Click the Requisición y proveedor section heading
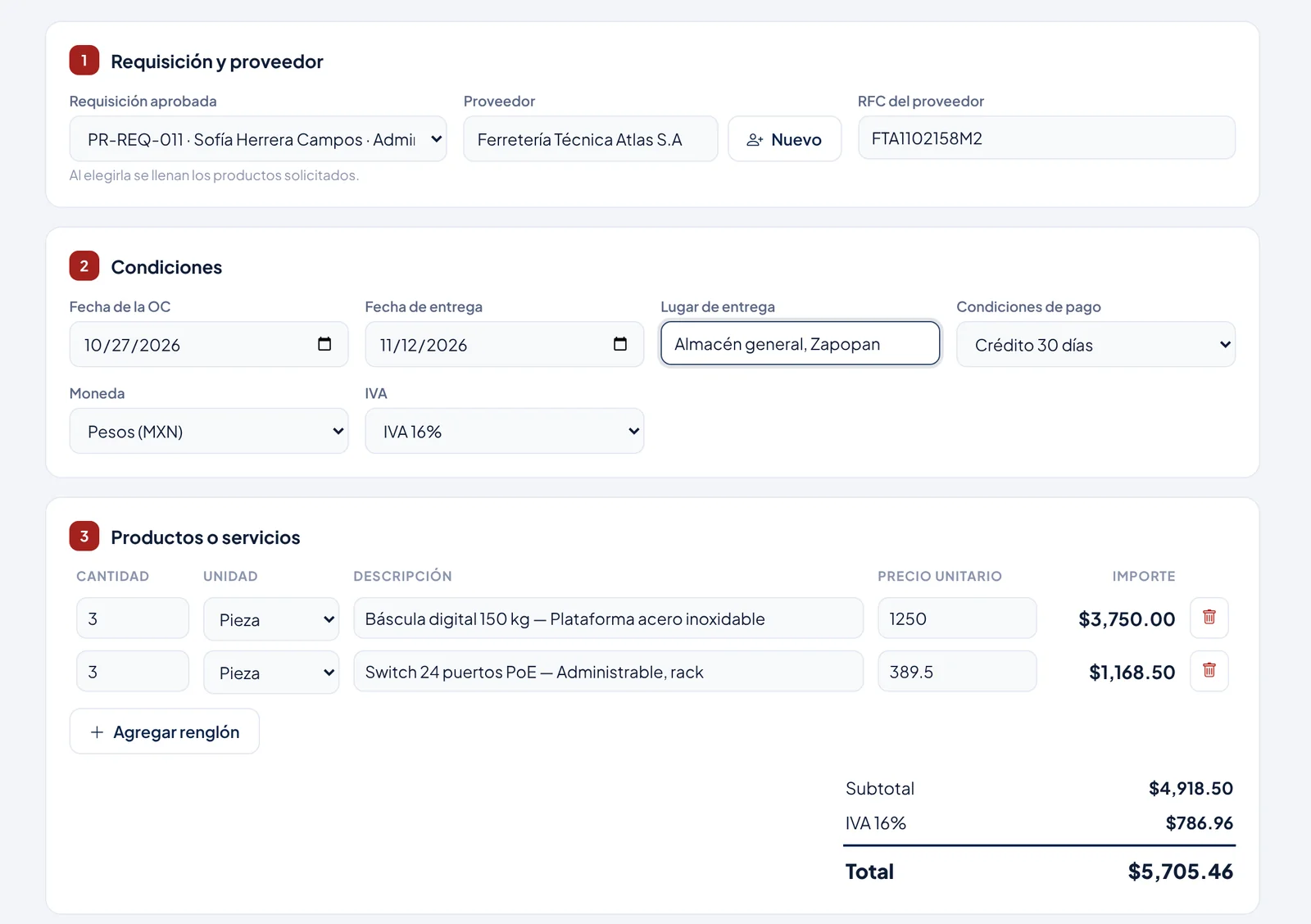This screenshot has height=924, width=1311. (x=217, y=61)
